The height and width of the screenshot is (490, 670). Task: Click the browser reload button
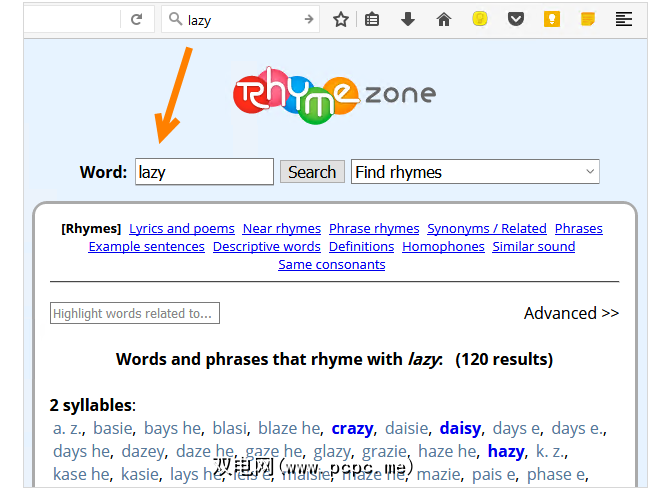(x=136, y=19)
